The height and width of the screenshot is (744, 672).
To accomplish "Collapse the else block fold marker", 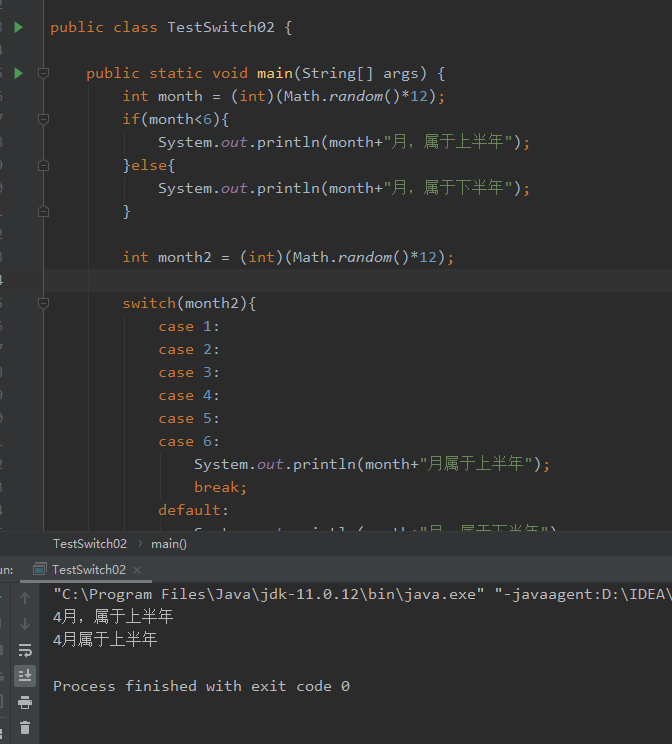I will point(43,166).
